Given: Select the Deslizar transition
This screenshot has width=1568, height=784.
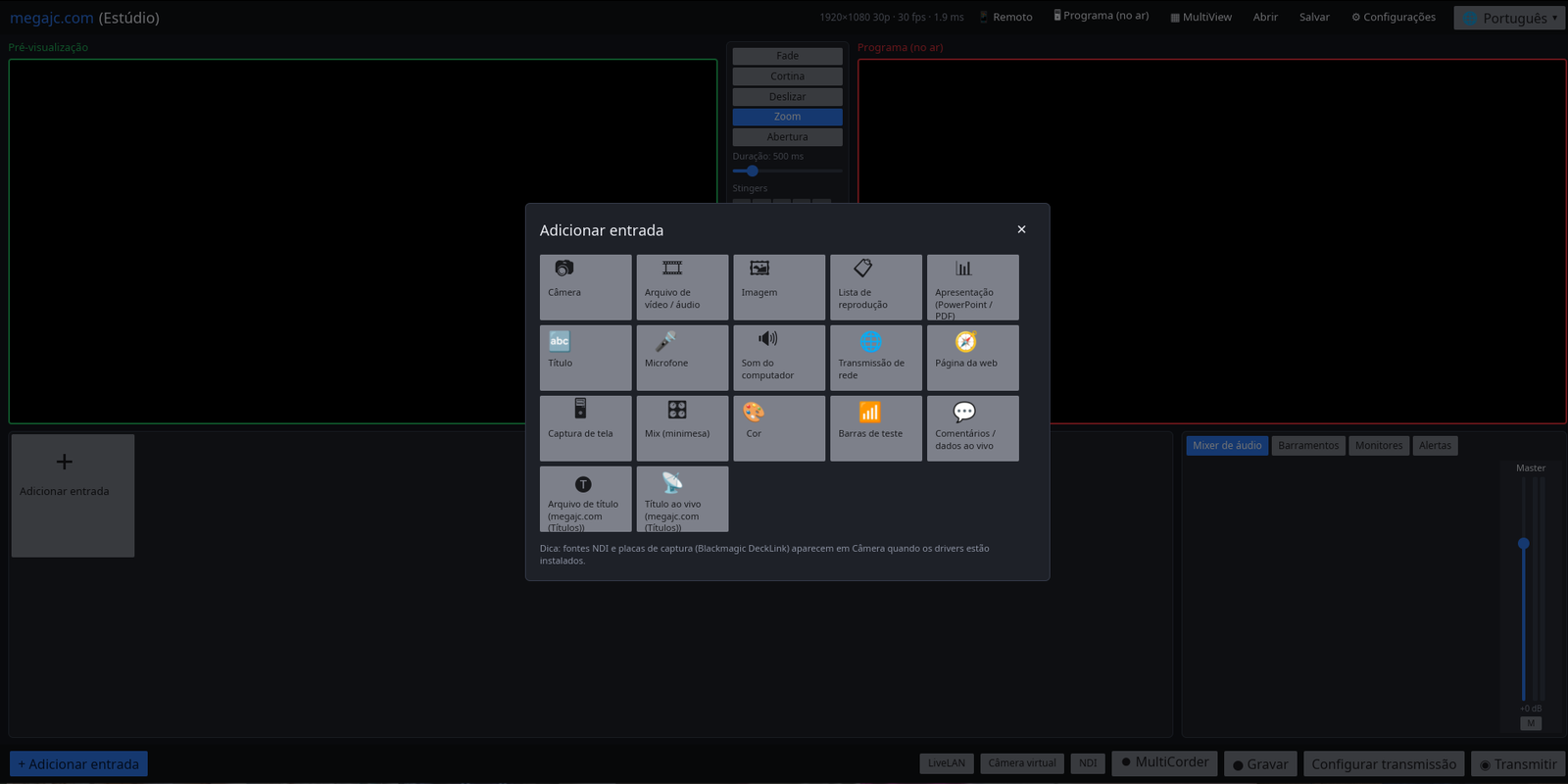Looking at the screenshot, I should pyautogui.click(x=787, y=97).
